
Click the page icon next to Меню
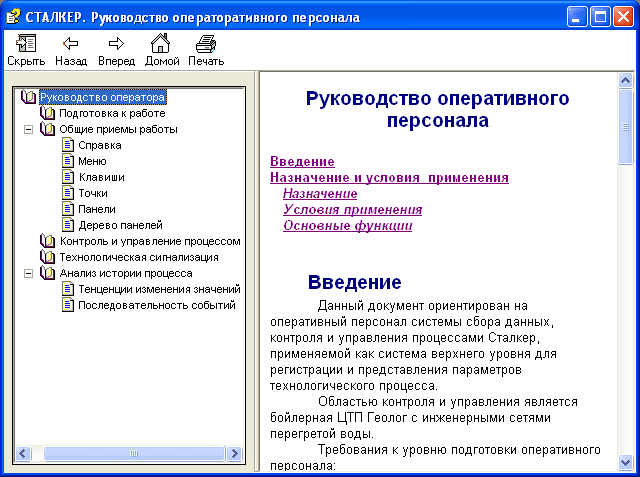coord(68,161)
